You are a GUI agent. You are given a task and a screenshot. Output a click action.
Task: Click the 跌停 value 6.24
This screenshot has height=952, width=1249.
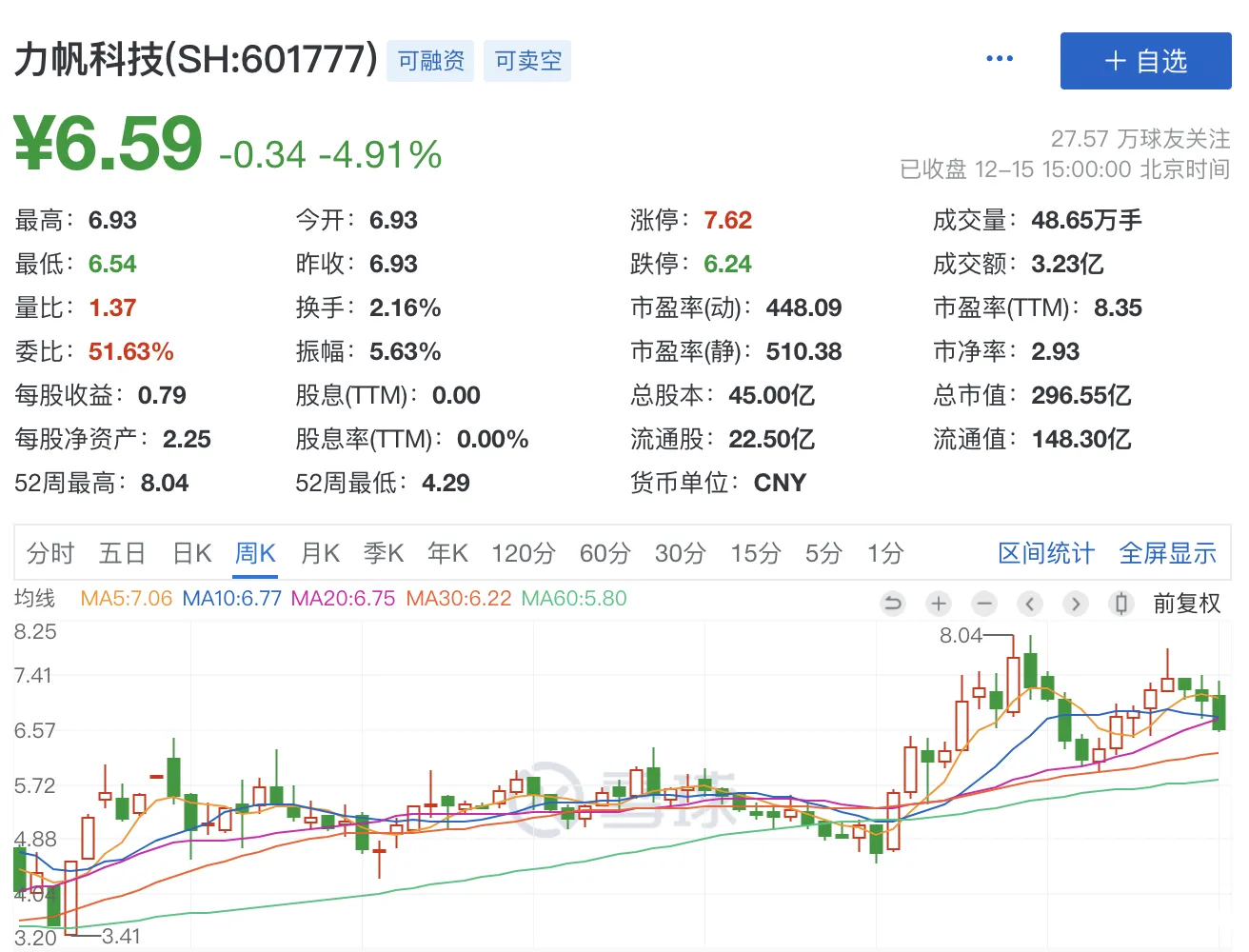728,264
